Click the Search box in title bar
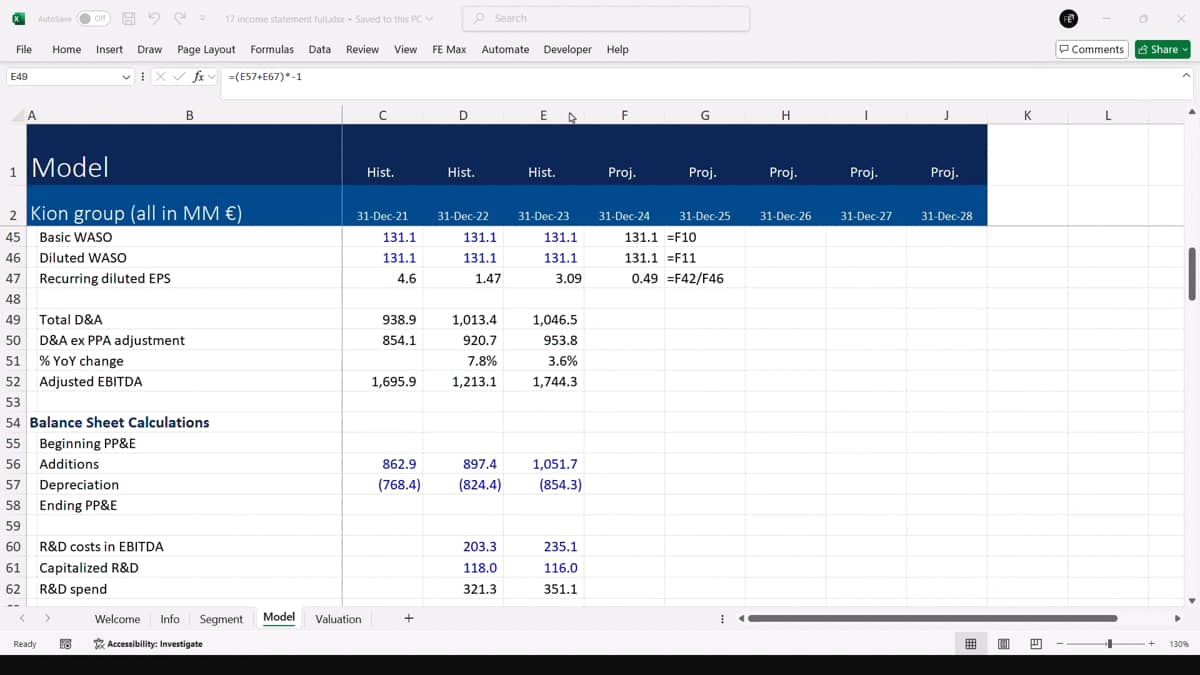The image size is (1200, 675). coord(606,18)
